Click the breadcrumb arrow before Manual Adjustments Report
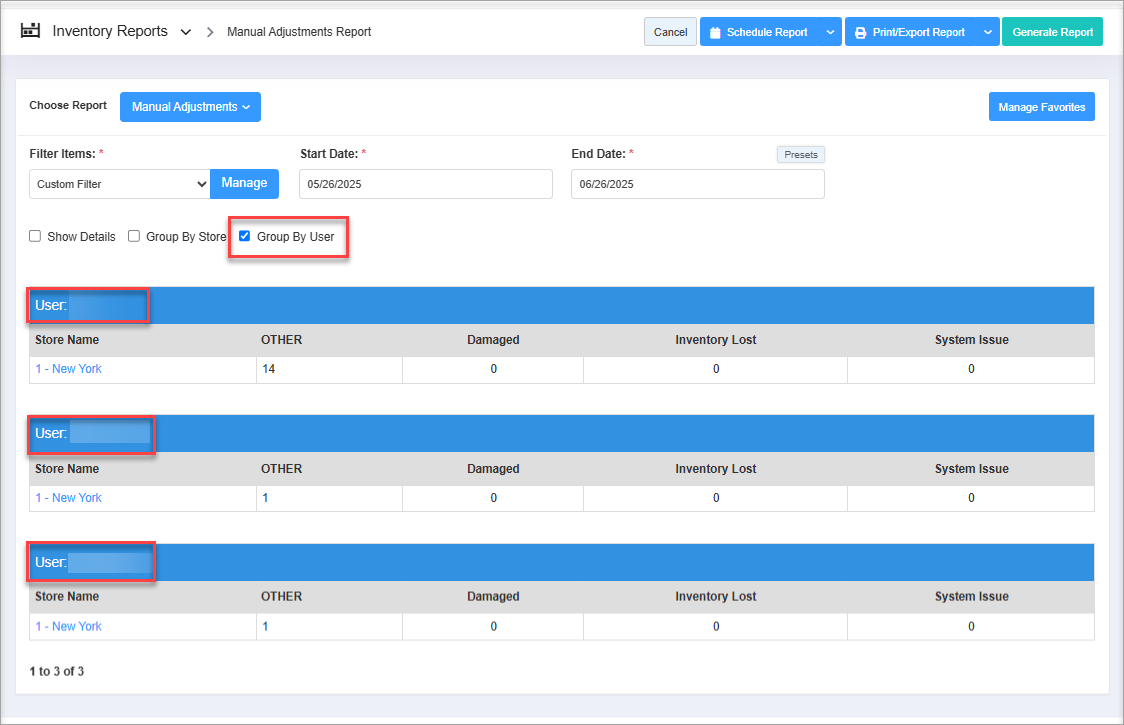Viewport: 1124px width, 725px height. (210, 32)
